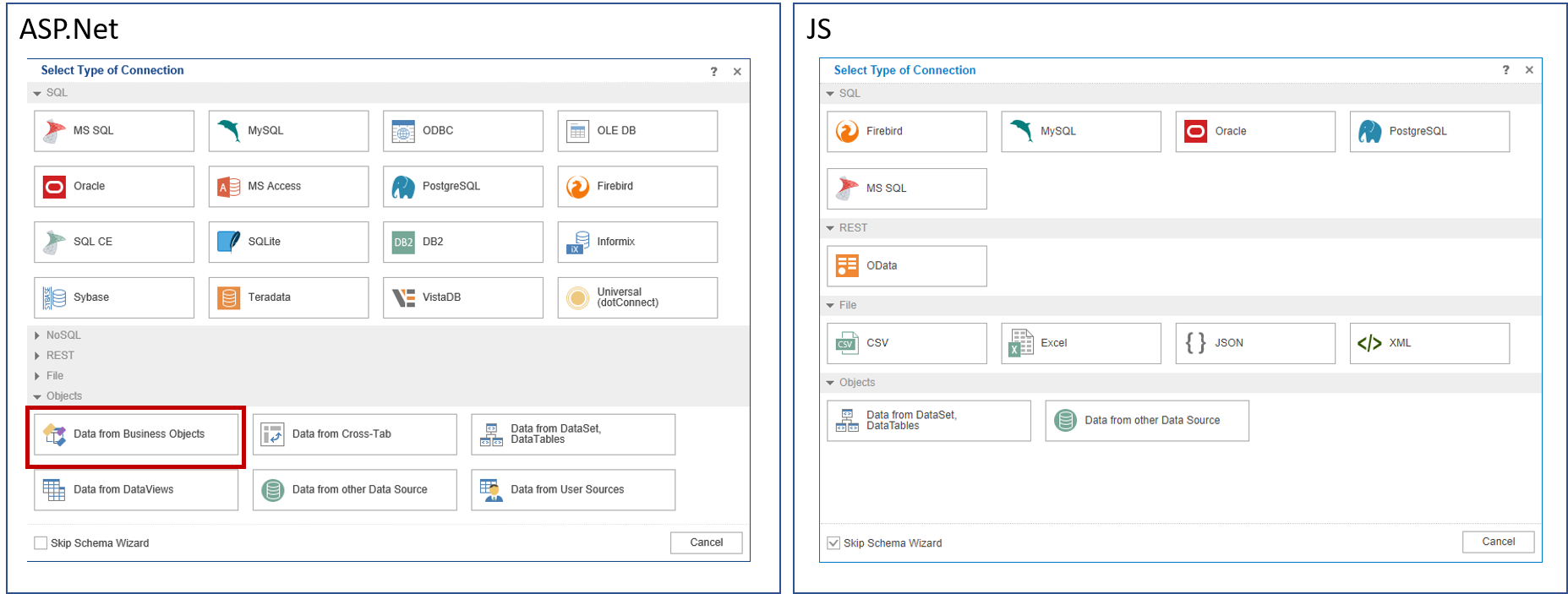The image size is (1568, 594).
Task: Collapse the Objects section in ASP.Net dialog
Action: pos(37,396)
